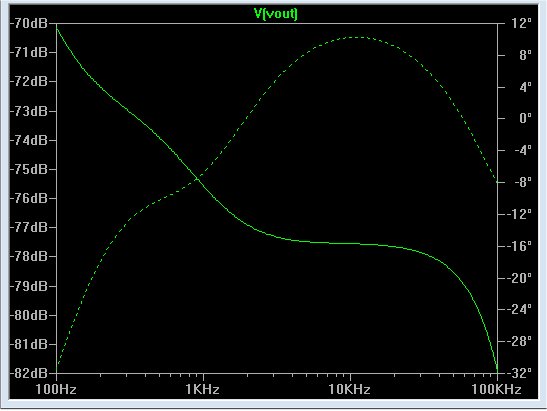Click the dotted phase curve peak near 10KHz
This screenshot has width=547, height=411.
356,37
